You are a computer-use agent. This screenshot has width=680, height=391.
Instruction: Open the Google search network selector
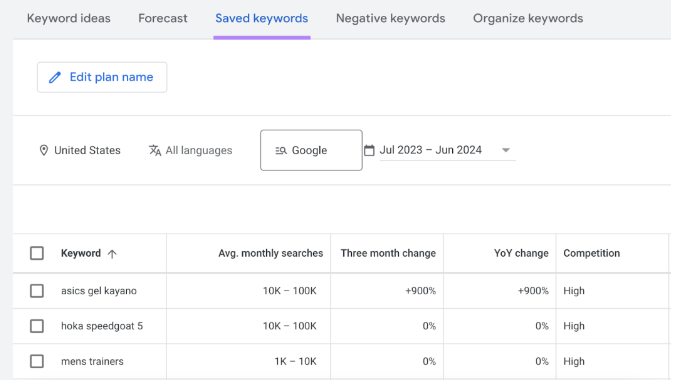tap(311, 150)
